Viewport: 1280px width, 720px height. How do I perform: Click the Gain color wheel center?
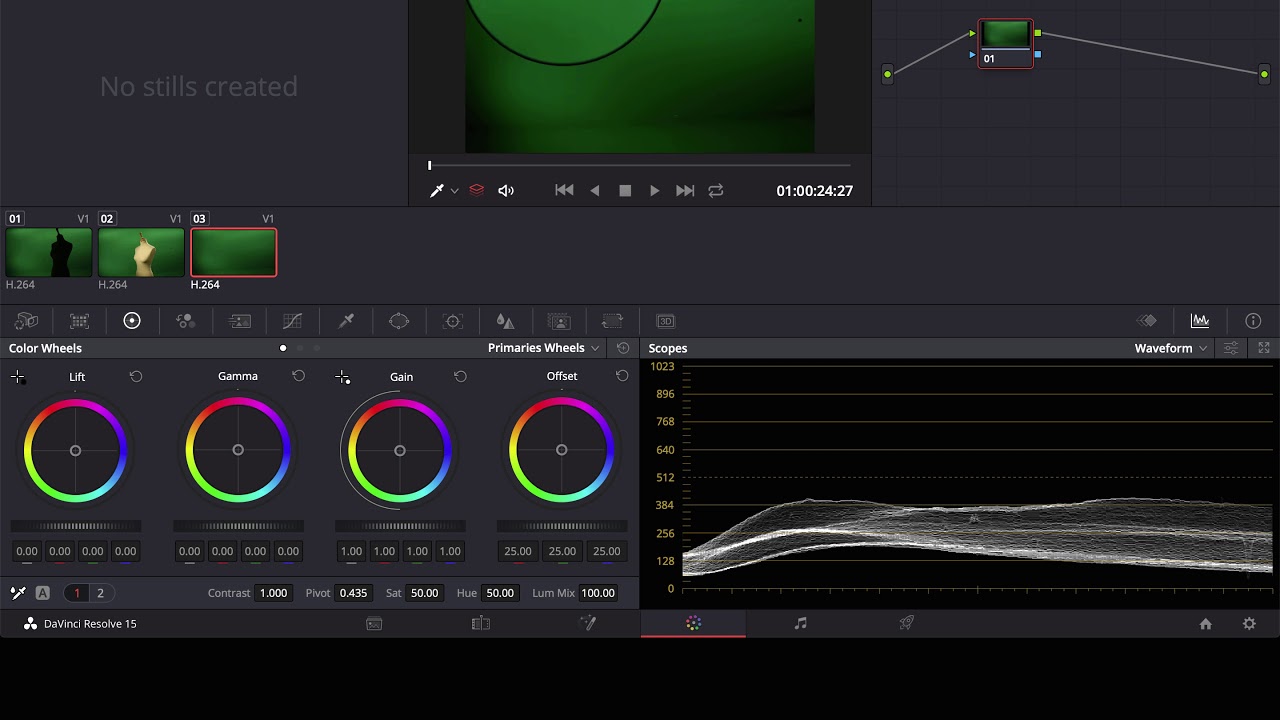(400, 451)
